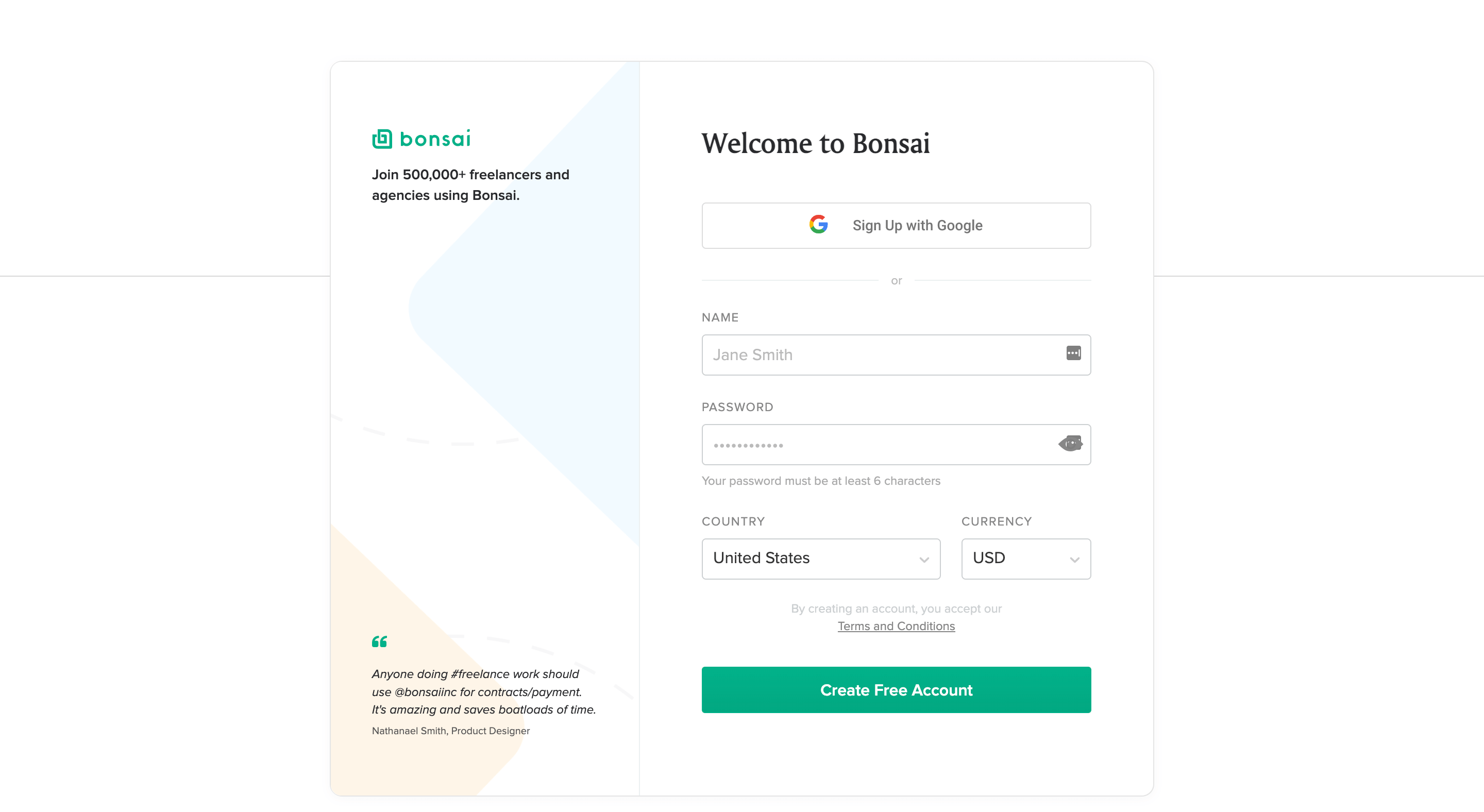This screenshot has width=1484, height=812.
Task: Click the Create Free Account button
Action: pos(896,689)
